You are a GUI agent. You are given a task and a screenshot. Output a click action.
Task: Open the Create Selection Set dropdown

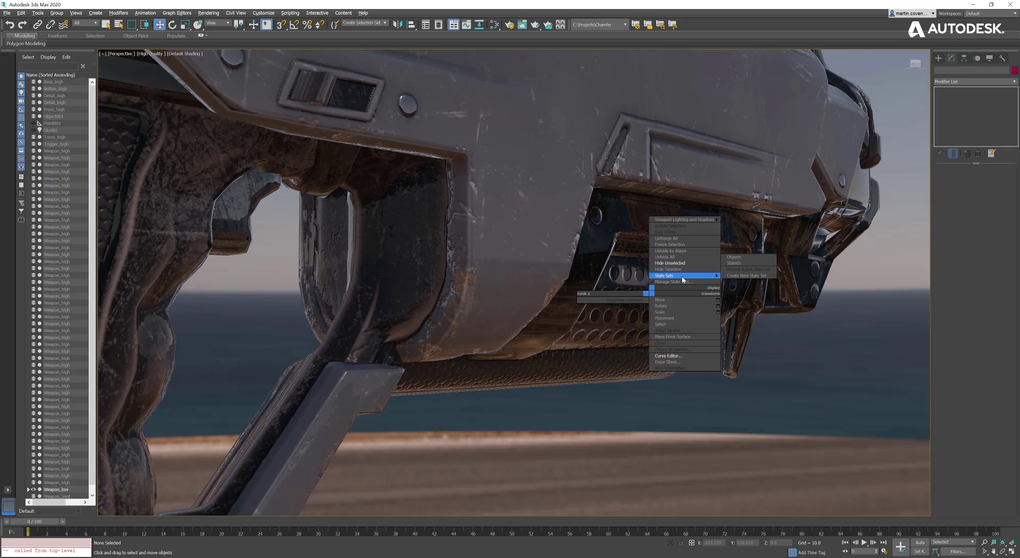[x=364, y=24]
